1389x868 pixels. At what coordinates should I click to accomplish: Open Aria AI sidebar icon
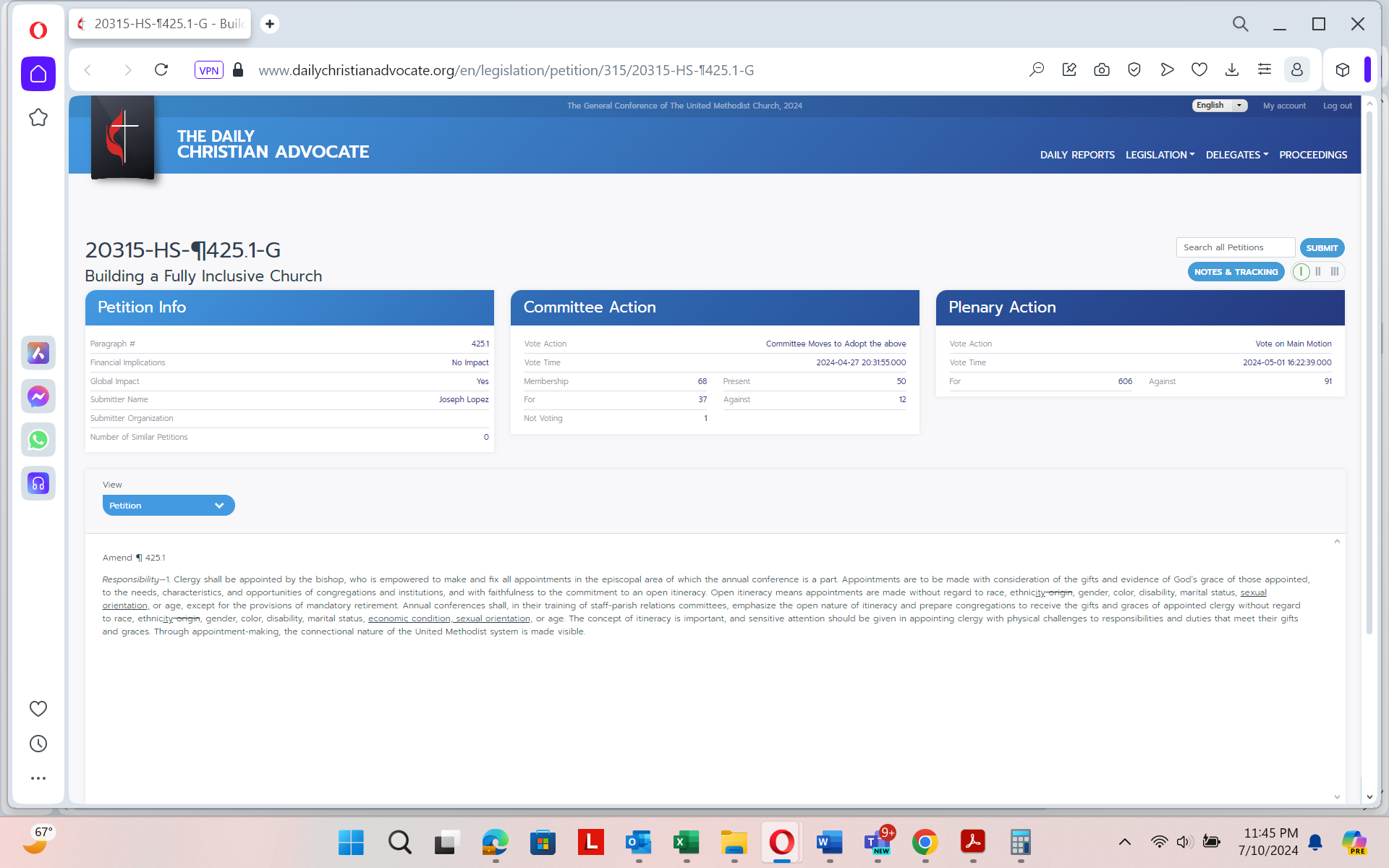[38, 353]
